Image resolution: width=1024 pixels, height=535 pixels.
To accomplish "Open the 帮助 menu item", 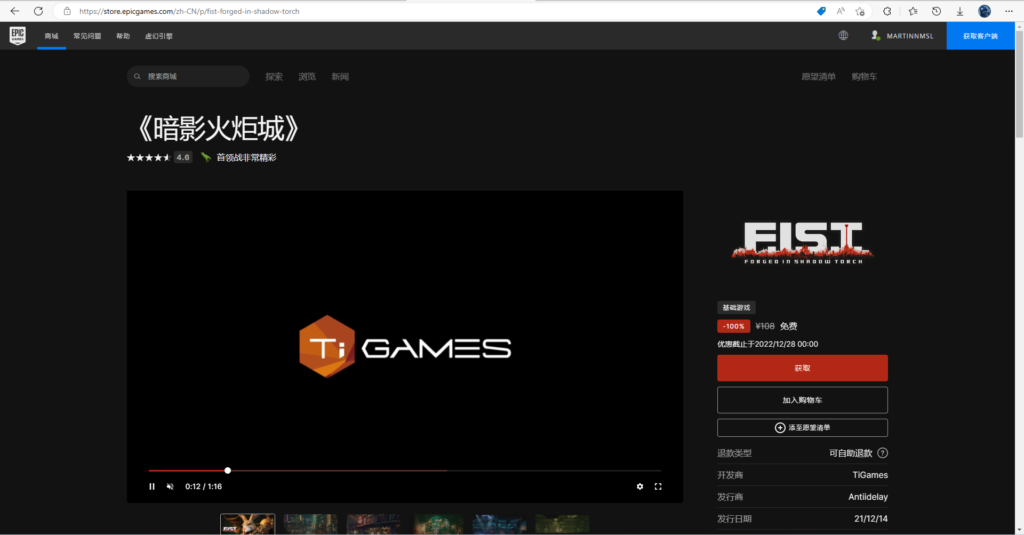I will (x=123, y=36).
